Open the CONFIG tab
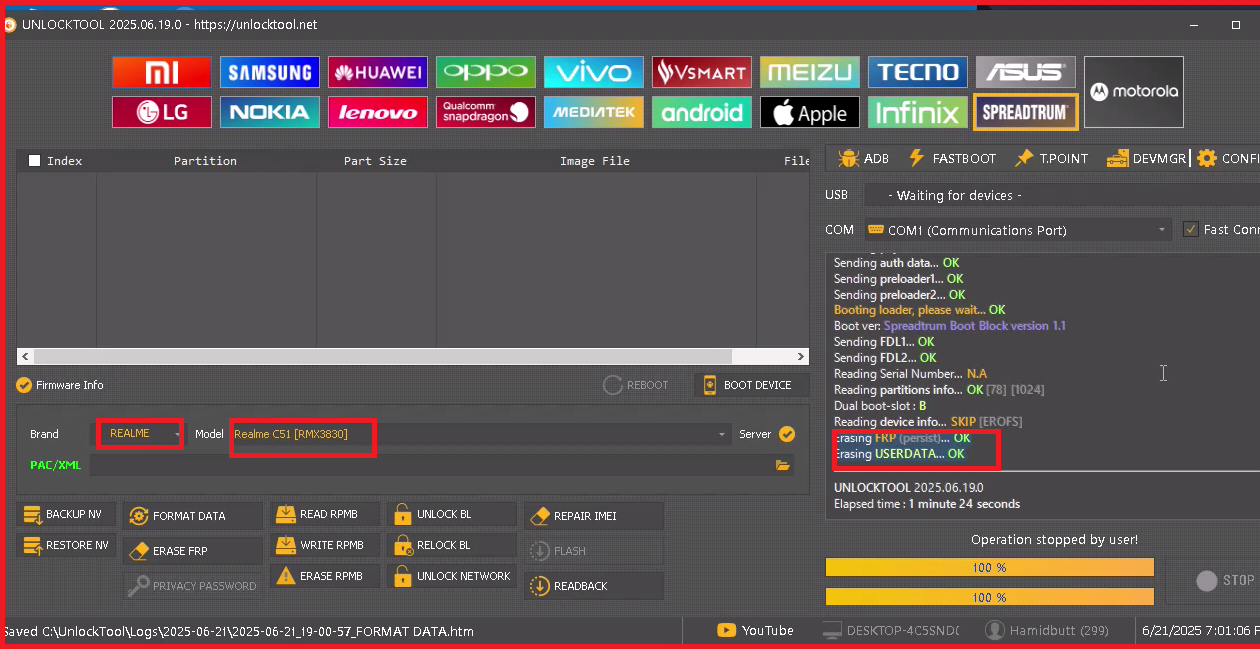This screenshot has width=1260, height=649. tap(1228, 158)
